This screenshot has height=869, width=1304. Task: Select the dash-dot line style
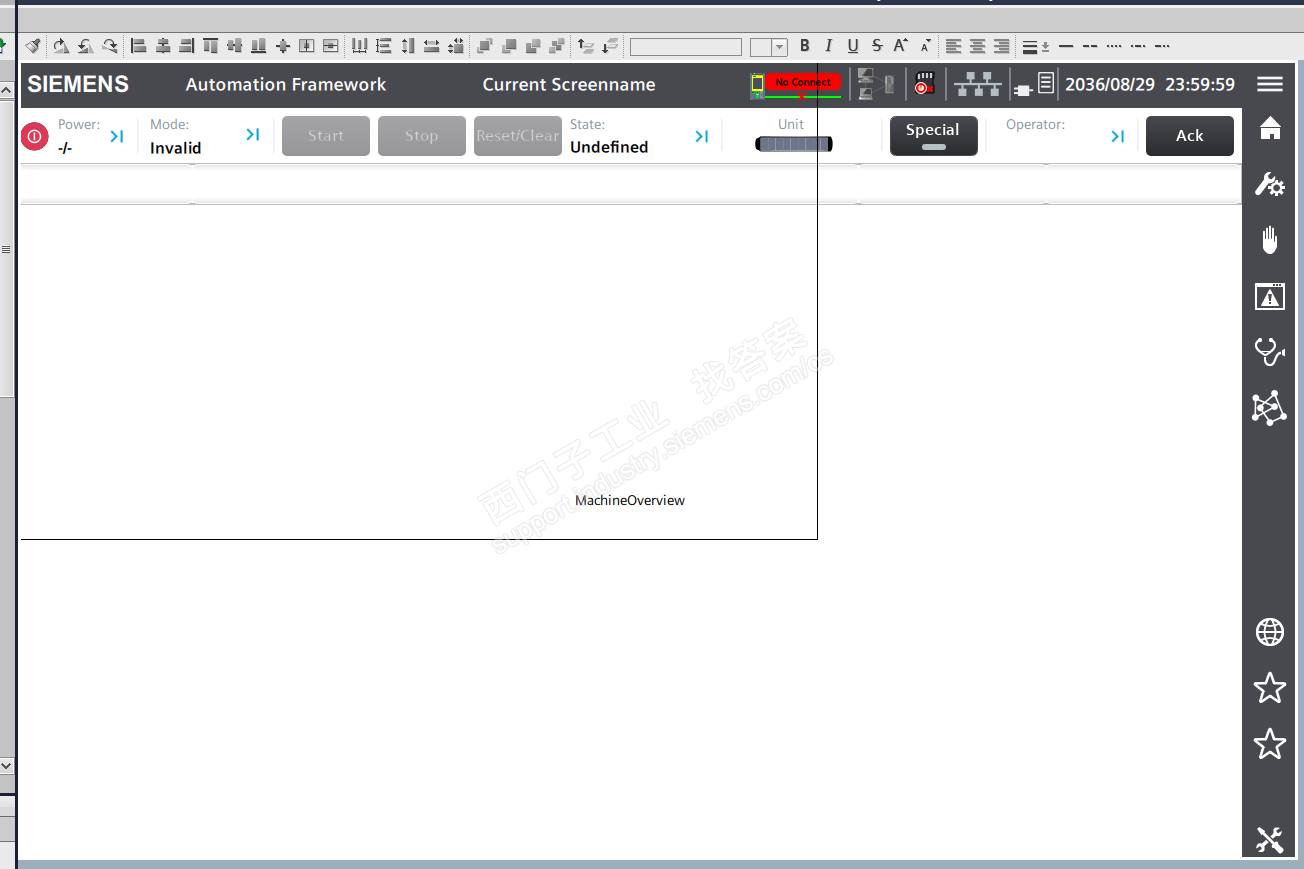1138,46
